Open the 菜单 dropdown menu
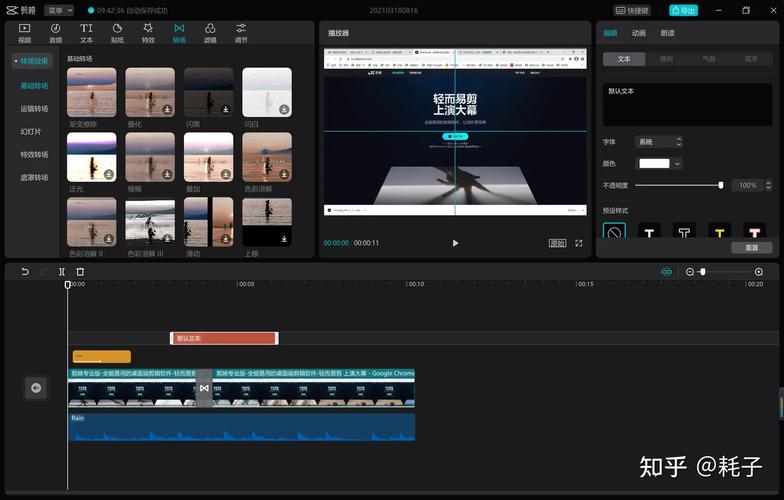The image size is (784, 500). [59, 10]
